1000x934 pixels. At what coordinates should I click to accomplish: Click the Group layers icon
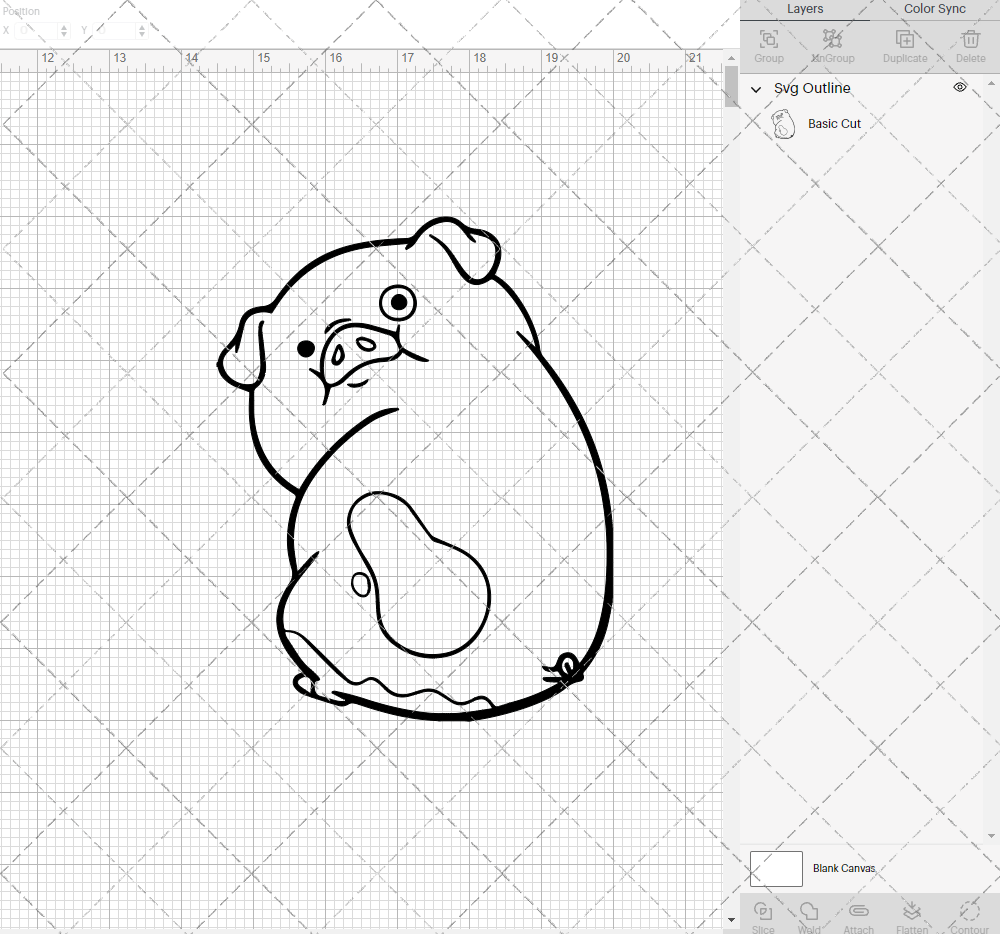click(768, 39)
